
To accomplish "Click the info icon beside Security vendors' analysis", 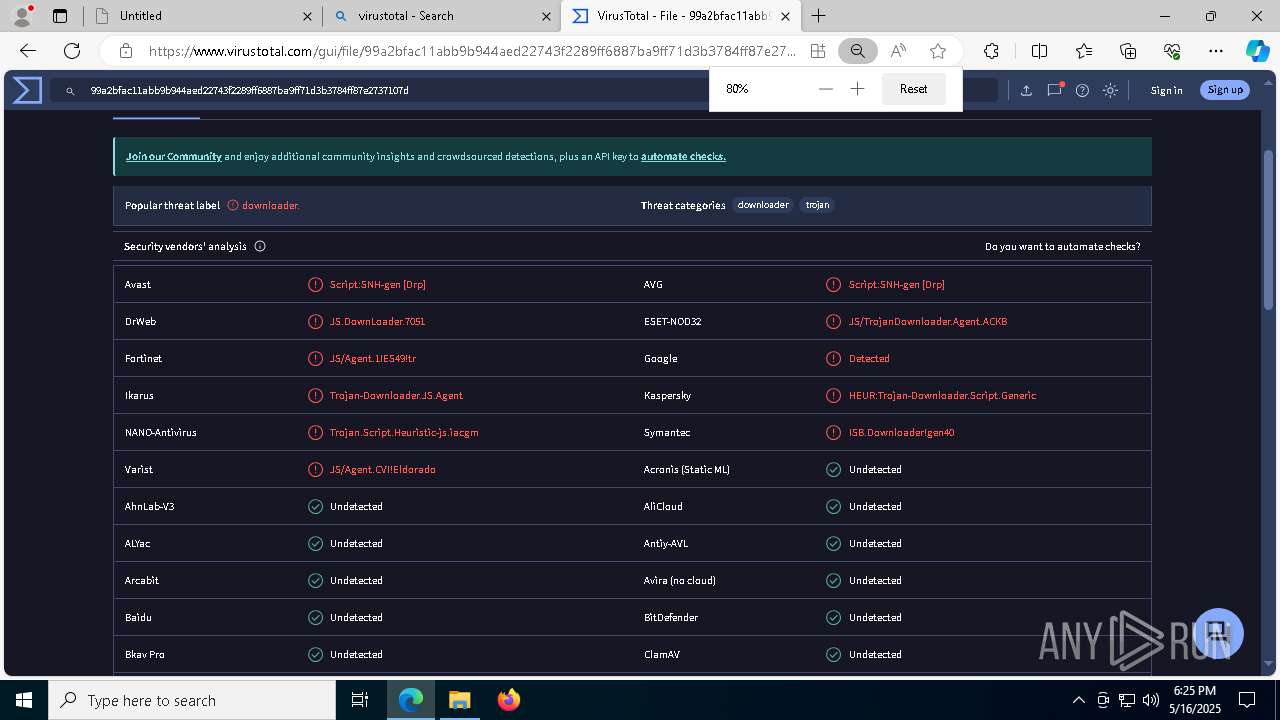I will (260, 246).
